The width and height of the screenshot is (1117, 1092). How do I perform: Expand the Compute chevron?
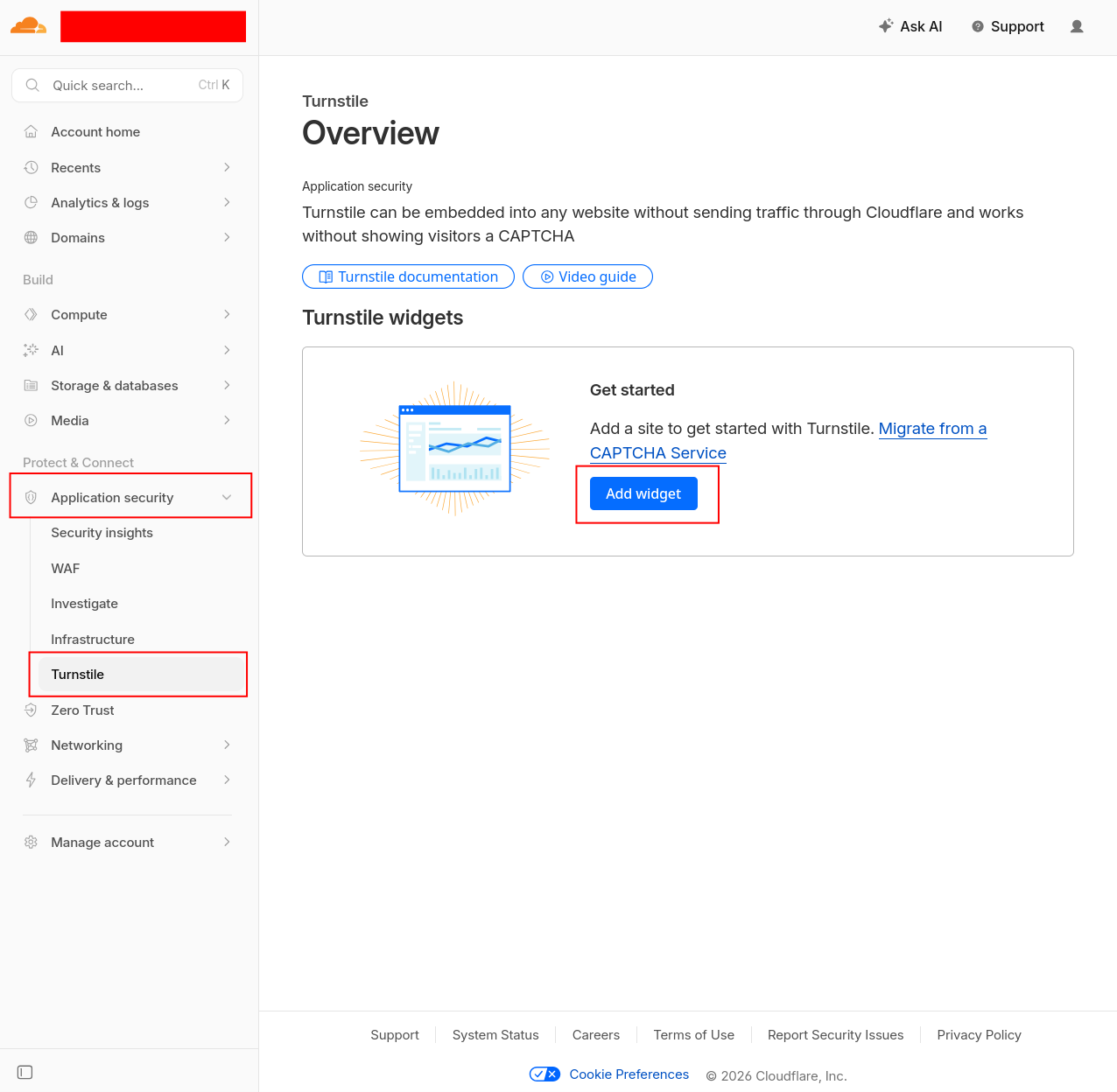227,314
